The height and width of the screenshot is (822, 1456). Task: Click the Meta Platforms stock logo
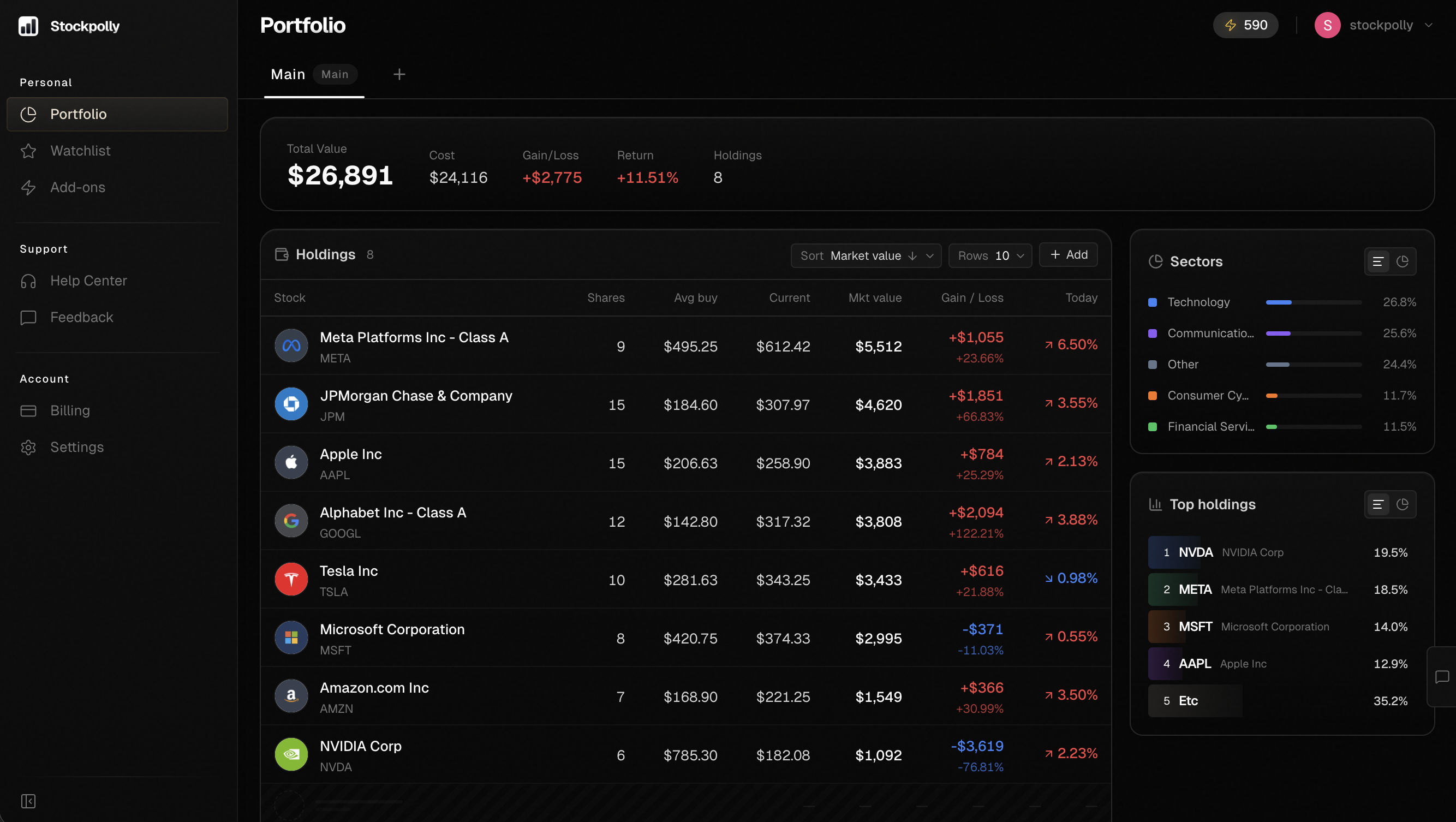tap(291, 346)
